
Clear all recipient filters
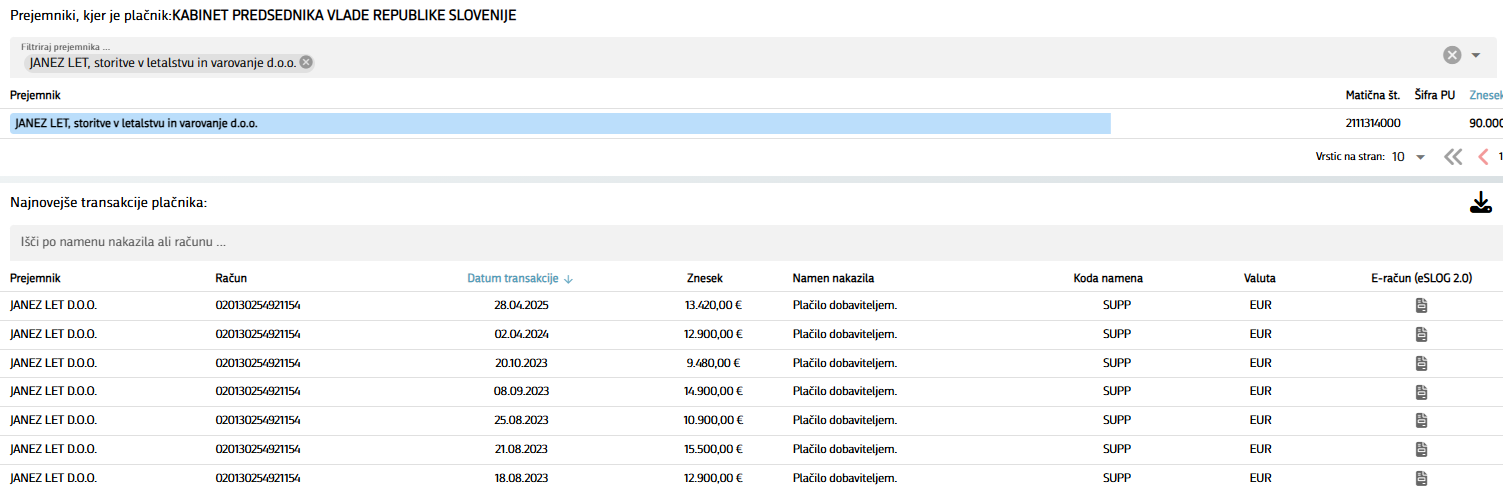[x=1452, y=55]
